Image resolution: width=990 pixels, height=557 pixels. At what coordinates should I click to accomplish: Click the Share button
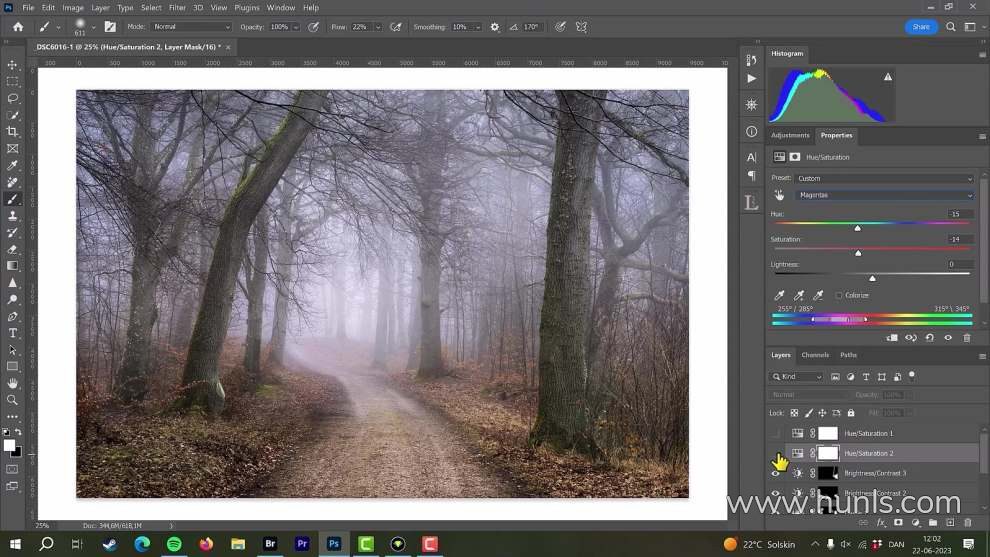(921, 27)
